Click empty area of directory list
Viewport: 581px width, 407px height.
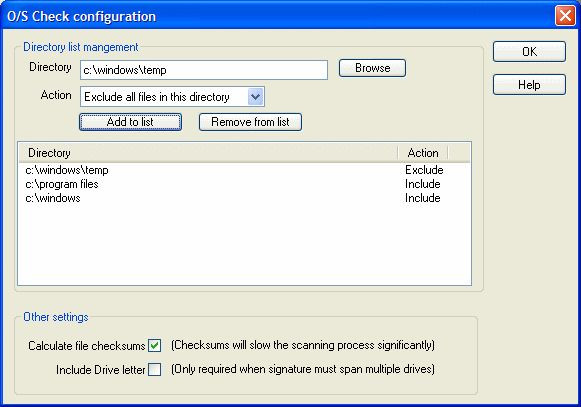(245, 245)
